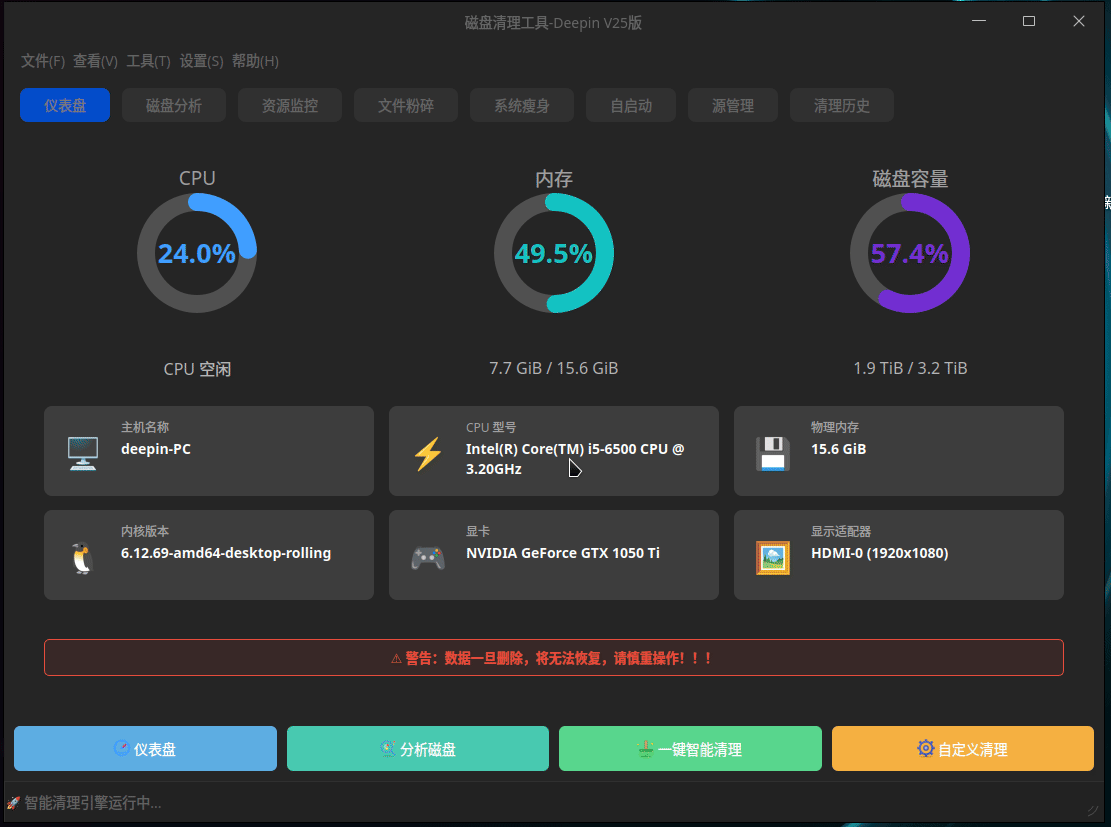Click the magnifier icon on 分析磁盘
Image resolution: width=1111 pixels, height=827 pixels.
coord(388,748)
